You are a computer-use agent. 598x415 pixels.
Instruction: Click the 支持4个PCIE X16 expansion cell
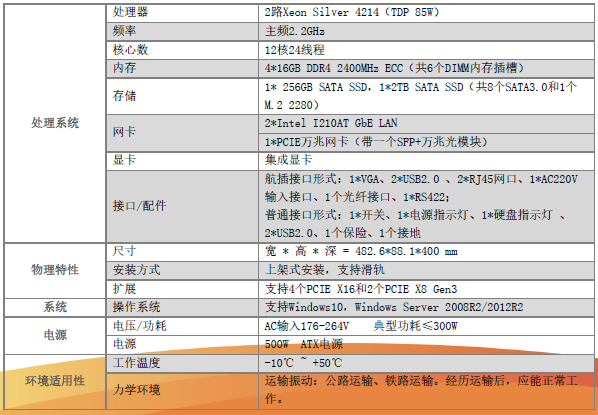tap(426, 289)
